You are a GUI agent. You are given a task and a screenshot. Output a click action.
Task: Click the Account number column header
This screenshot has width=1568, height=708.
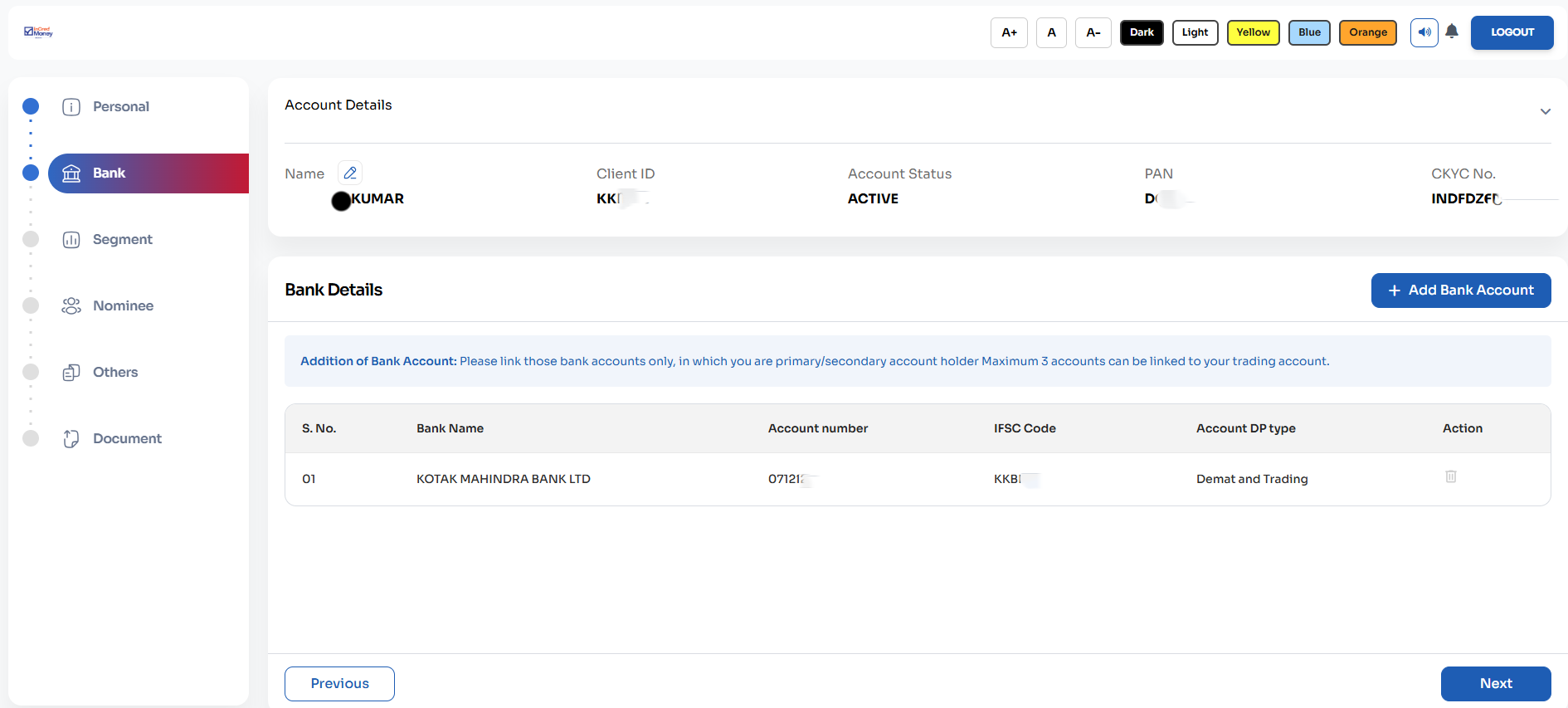pyautogui.click(x=818, y=428)
